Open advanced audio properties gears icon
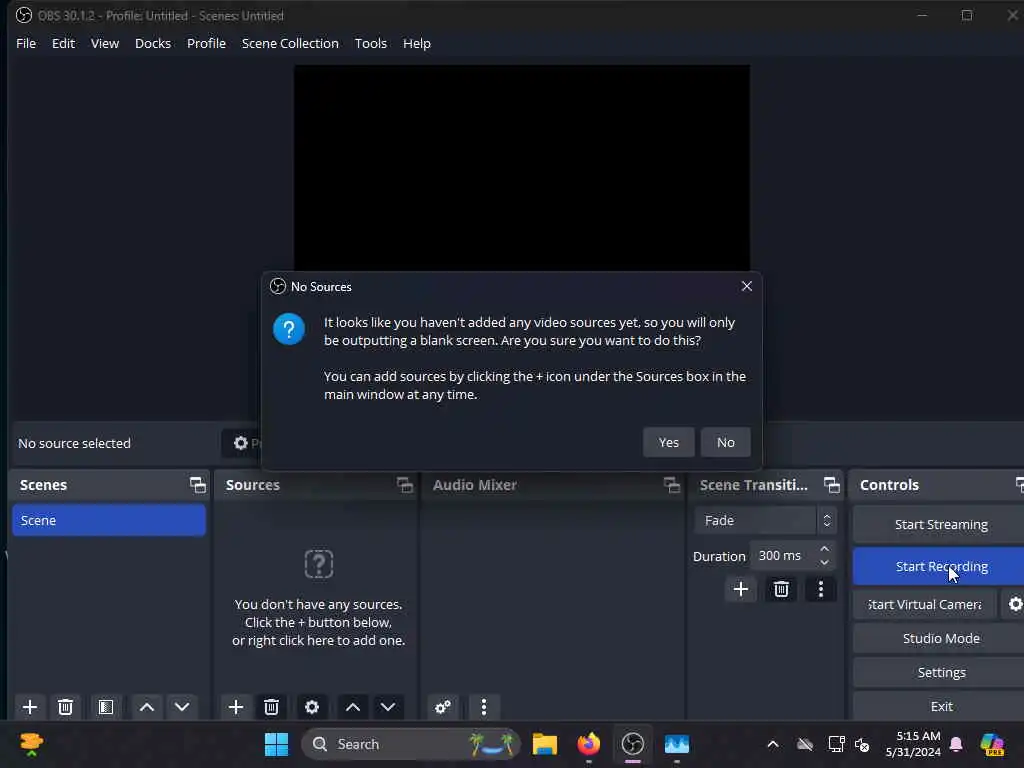The image size is (1024, 768). [x=443, y=707]
